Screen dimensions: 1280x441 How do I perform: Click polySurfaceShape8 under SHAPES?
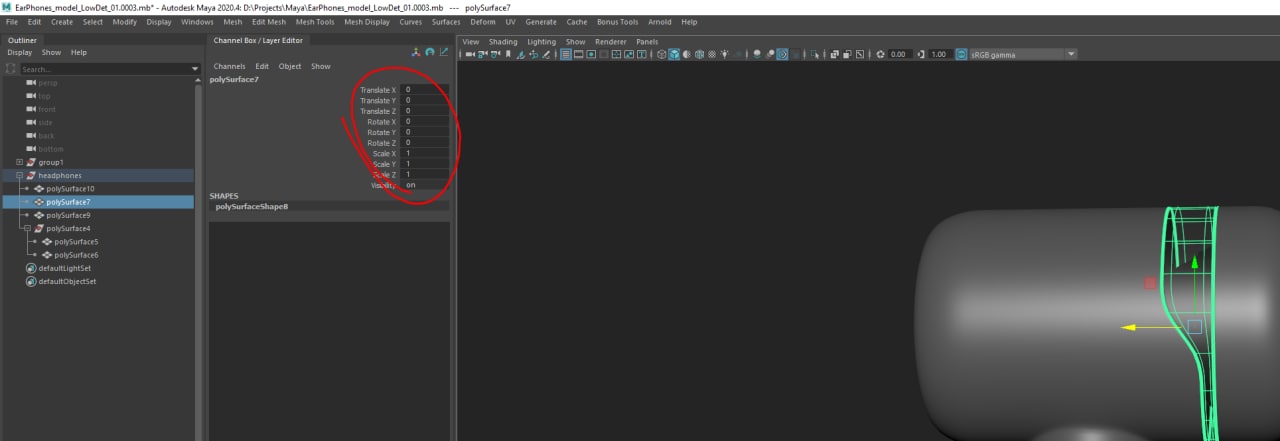(251, 206)
